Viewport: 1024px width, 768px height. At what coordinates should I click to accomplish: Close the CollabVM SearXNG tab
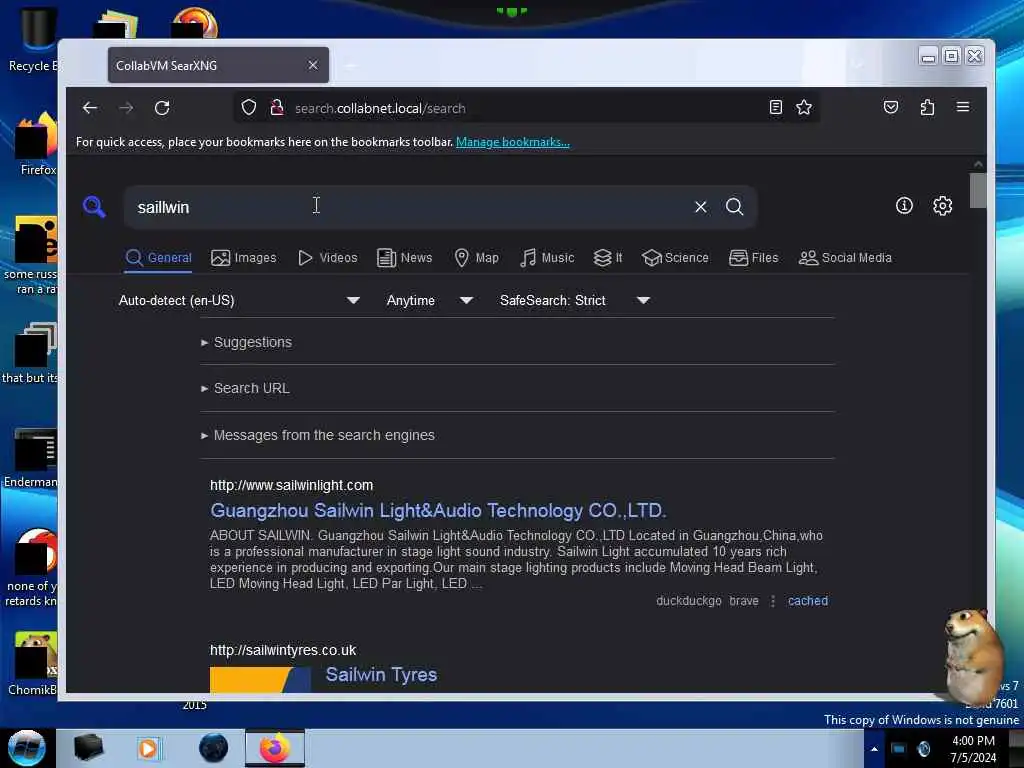(313, 65)
